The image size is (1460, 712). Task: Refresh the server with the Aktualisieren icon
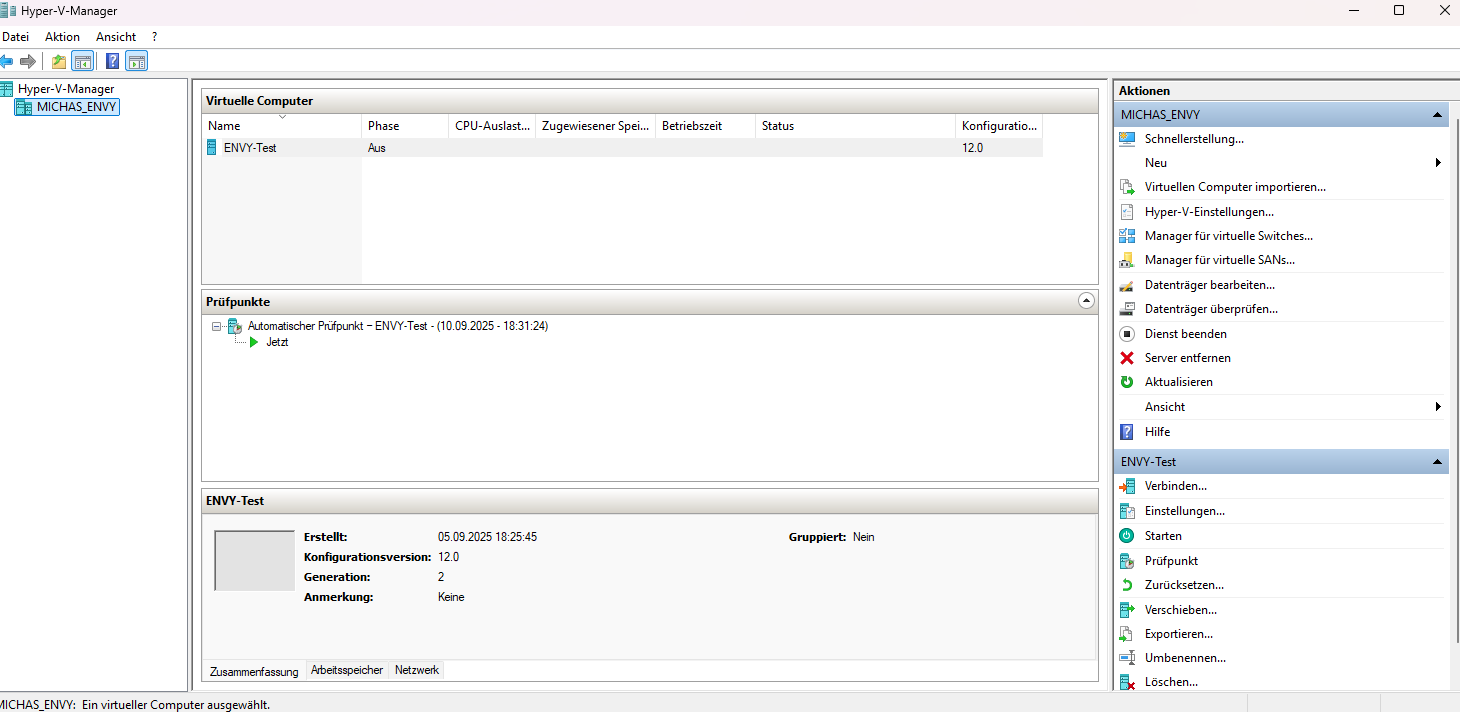click(x=1127, y=381)
